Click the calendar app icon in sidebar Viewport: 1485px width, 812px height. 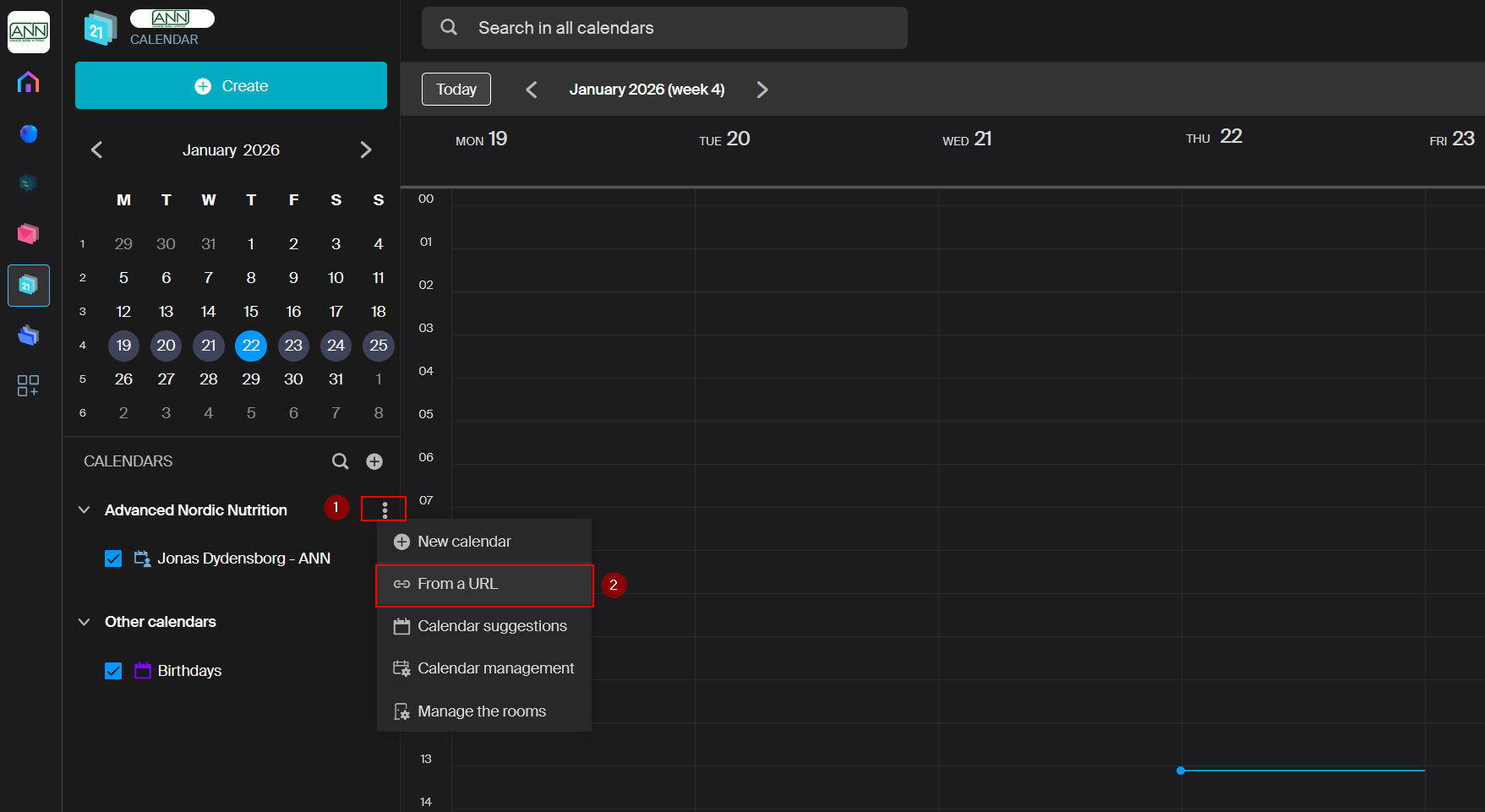pyautogui.click(x=28, y=286)
